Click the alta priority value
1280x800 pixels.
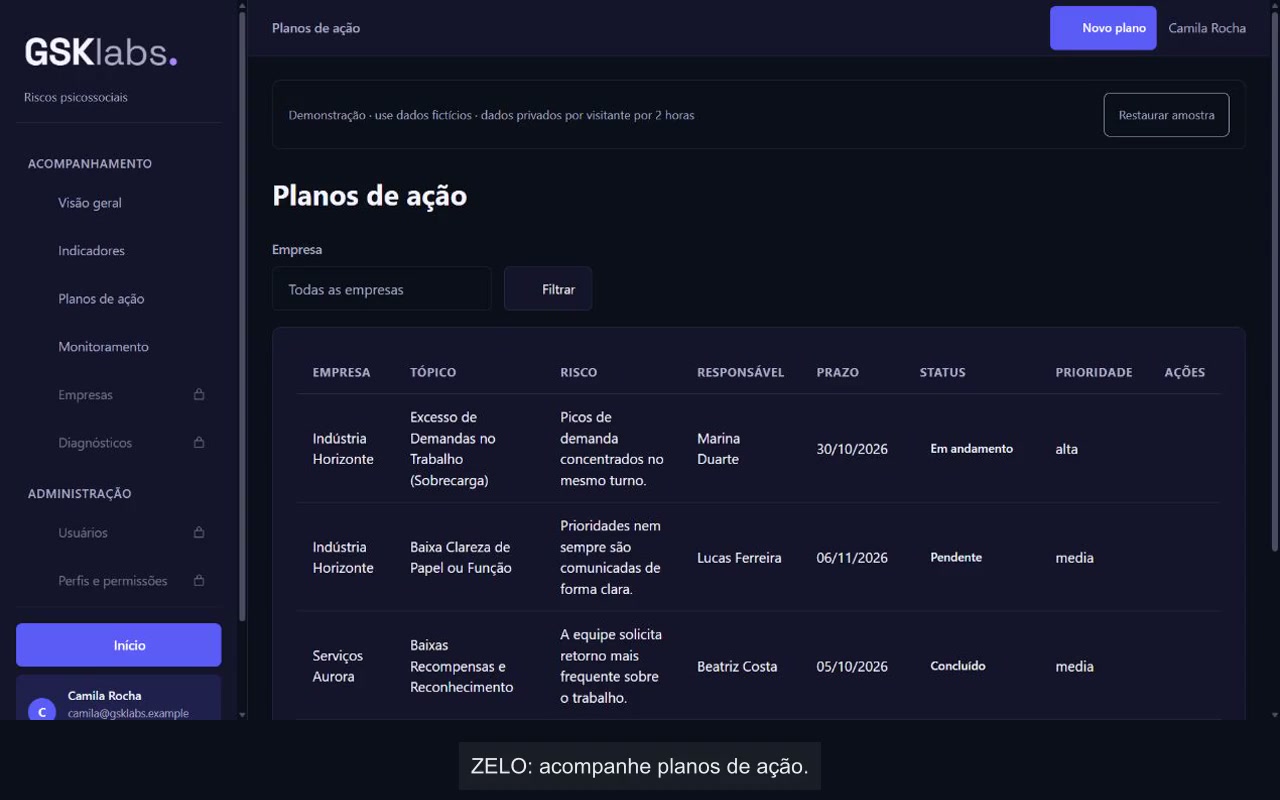coord(1067,449)
